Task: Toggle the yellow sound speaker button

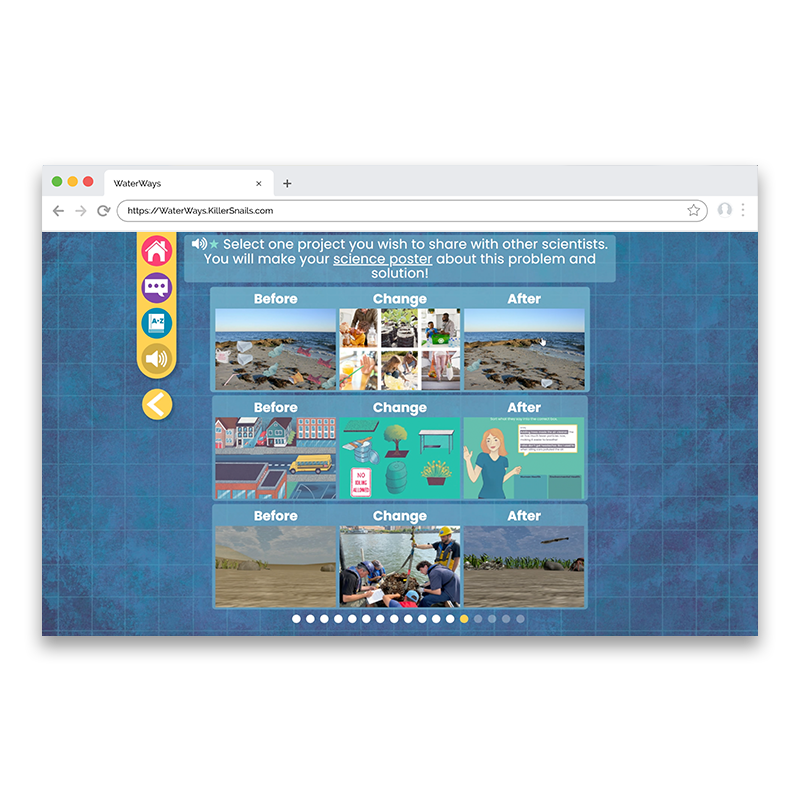Action: 156,358
